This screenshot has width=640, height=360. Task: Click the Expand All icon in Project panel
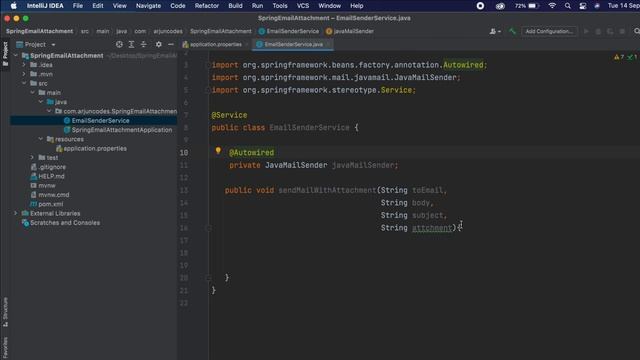coord(131,44)
